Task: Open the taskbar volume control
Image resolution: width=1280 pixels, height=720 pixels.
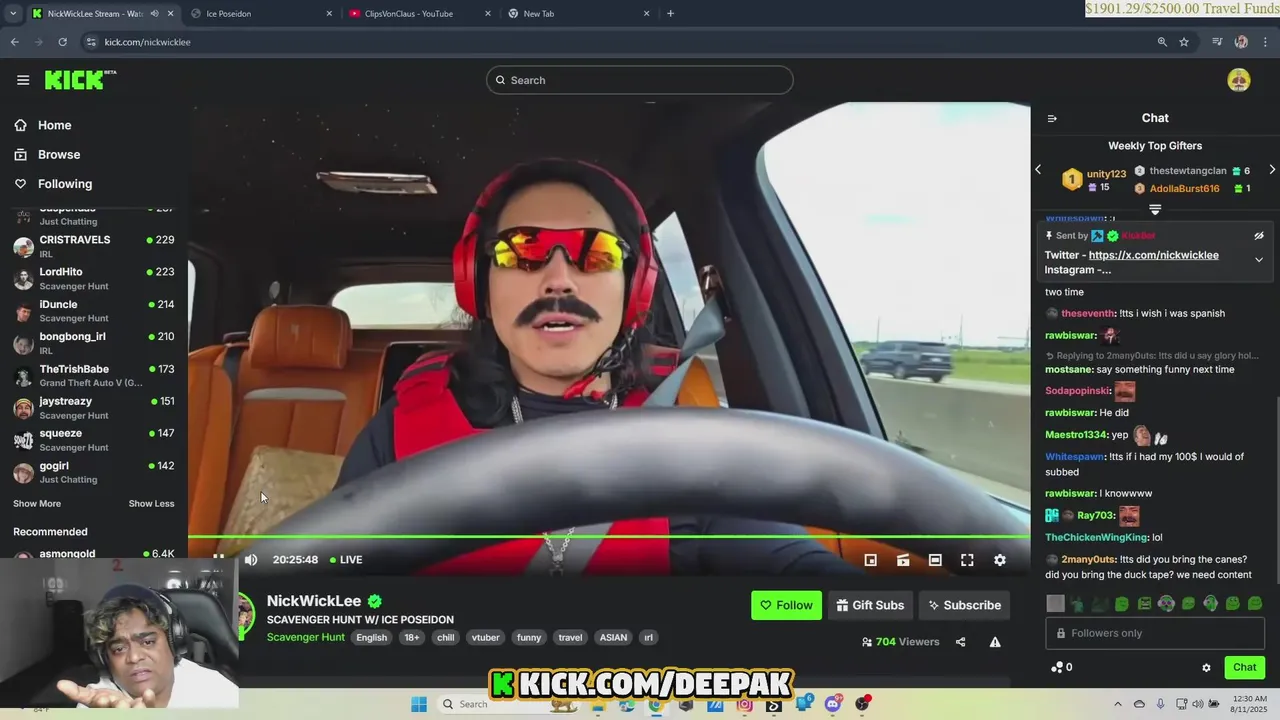Action: tap(1199, 704)
